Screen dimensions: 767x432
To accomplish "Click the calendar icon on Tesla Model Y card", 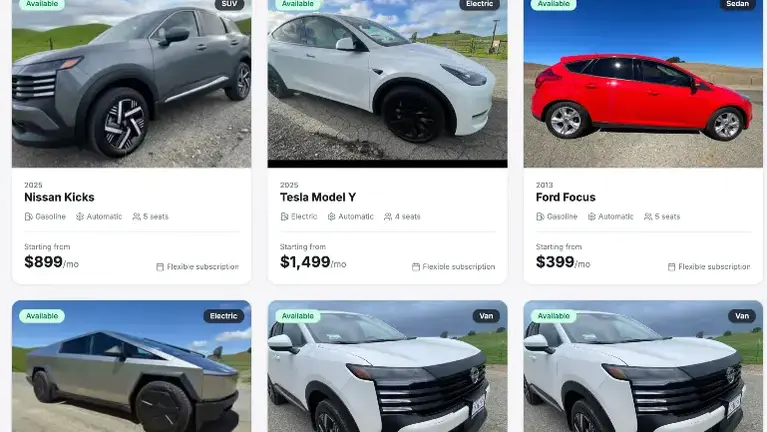I will tap(416, 267).
